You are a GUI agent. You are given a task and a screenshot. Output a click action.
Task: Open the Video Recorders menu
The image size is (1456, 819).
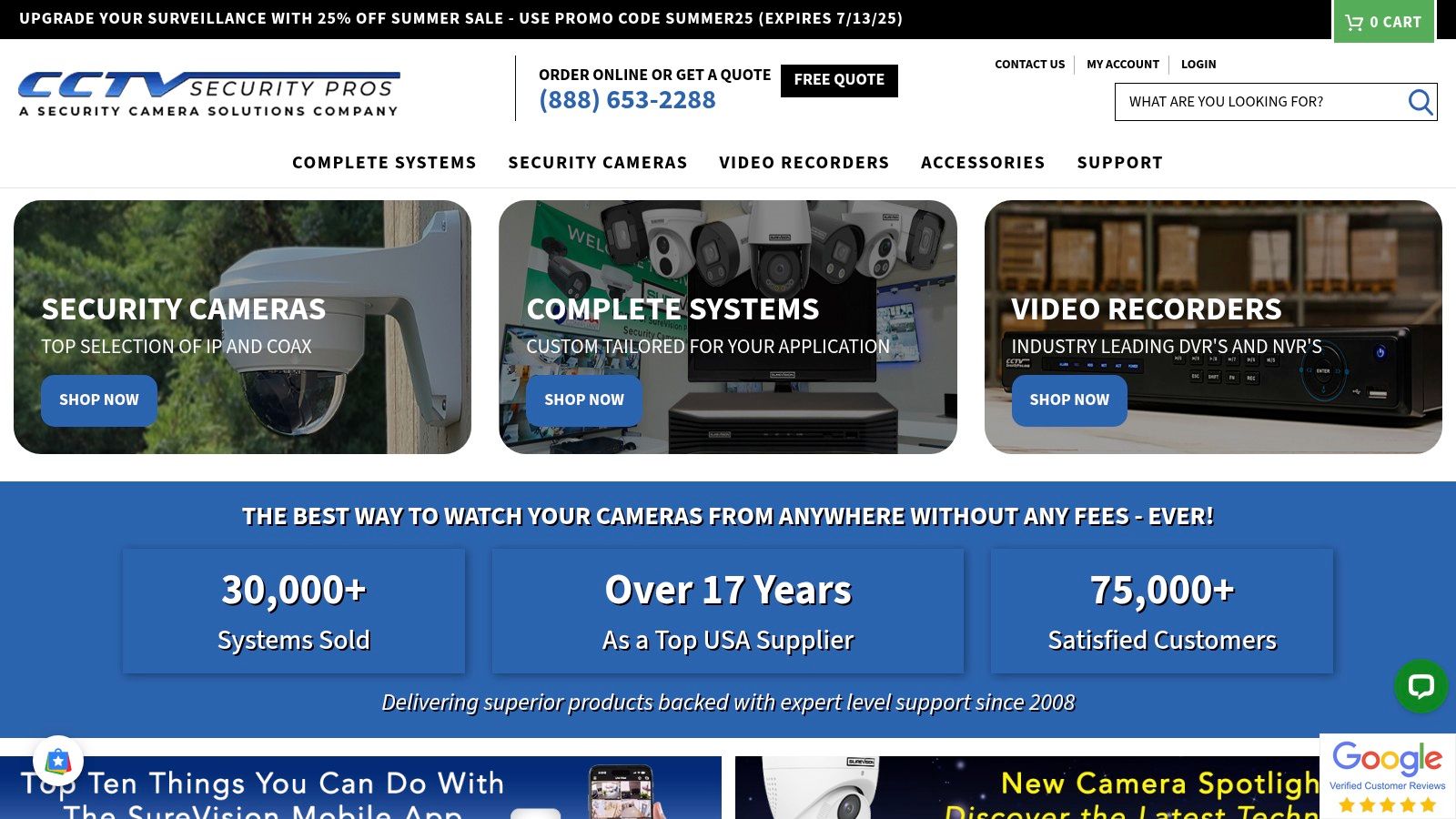pyautogui.click(x=804, y=163)
